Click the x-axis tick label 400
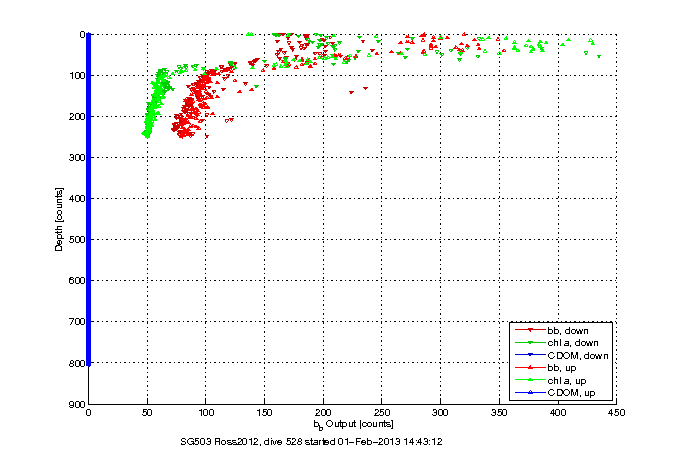The width and height of the screenshot is (681, 454). [558, 412]
